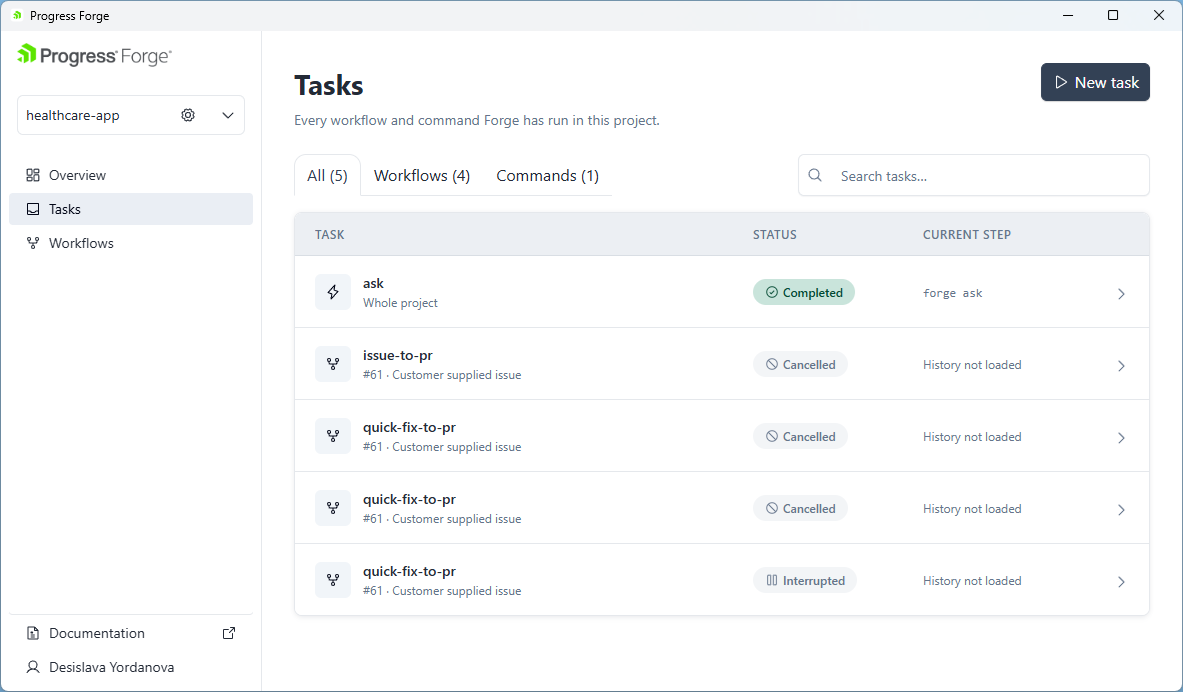Click the user avatar icon
1183x692 pixels.
(x=32, y=667)
